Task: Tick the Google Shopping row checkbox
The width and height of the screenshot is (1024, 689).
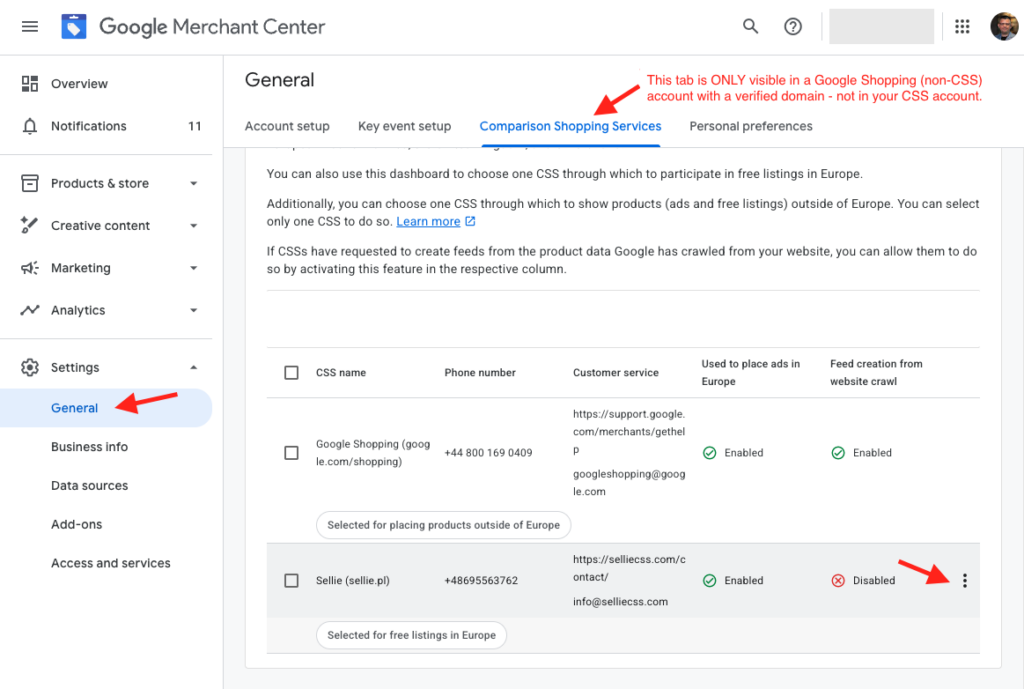Action: [291, 453]
